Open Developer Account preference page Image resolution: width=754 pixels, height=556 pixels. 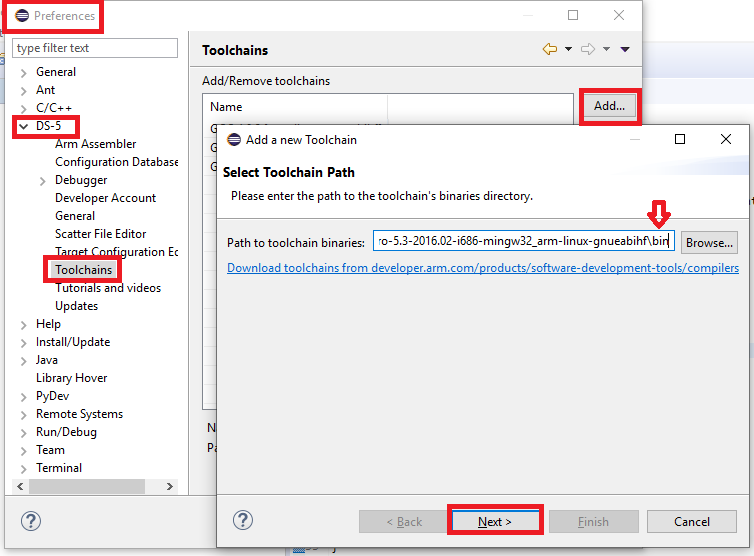click(105, 198)
